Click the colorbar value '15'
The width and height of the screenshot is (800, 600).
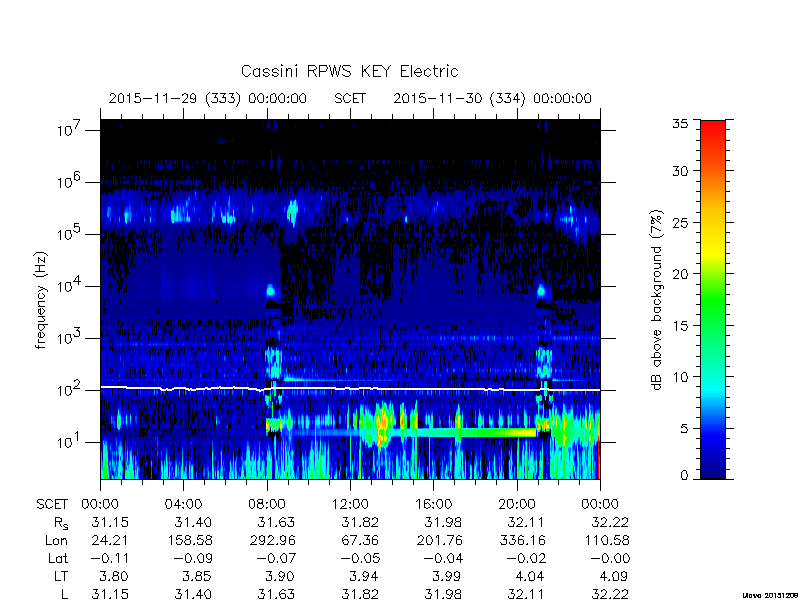point(681,326)
